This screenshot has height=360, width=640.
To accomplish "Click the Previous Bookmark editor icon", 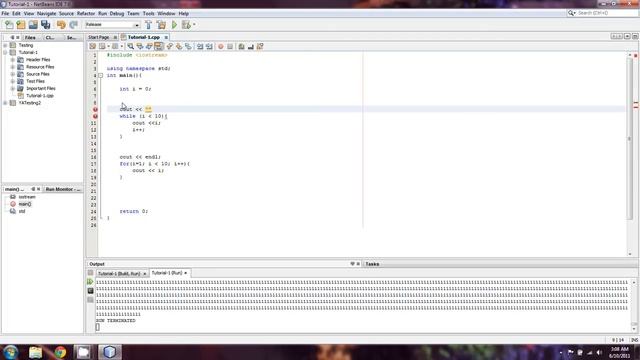I will tap(170, 47).
